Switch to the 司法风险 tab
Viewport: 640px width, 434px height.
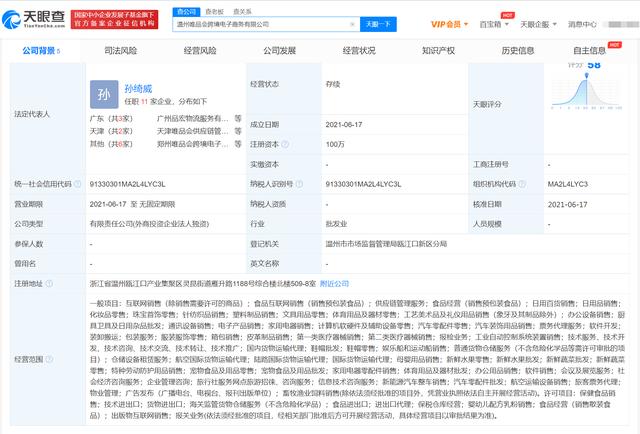click(120, 51)
